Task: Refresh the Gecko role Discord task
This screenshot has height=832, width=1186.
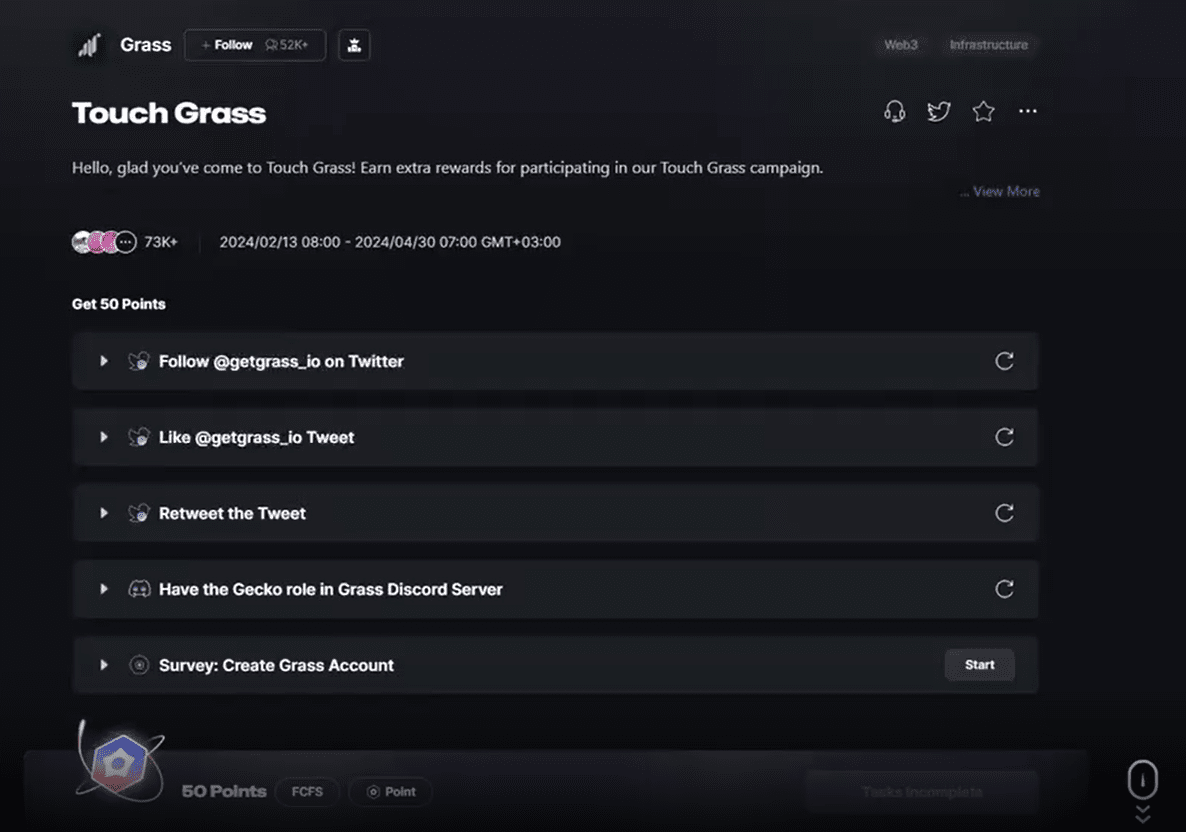Action: 1004,589
